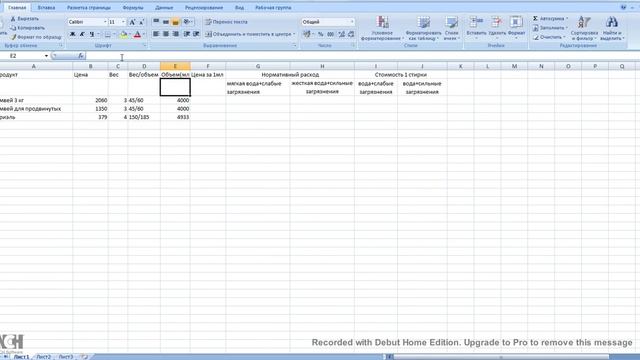Open the Формулы ribbon tab

[x=133, y=8]
